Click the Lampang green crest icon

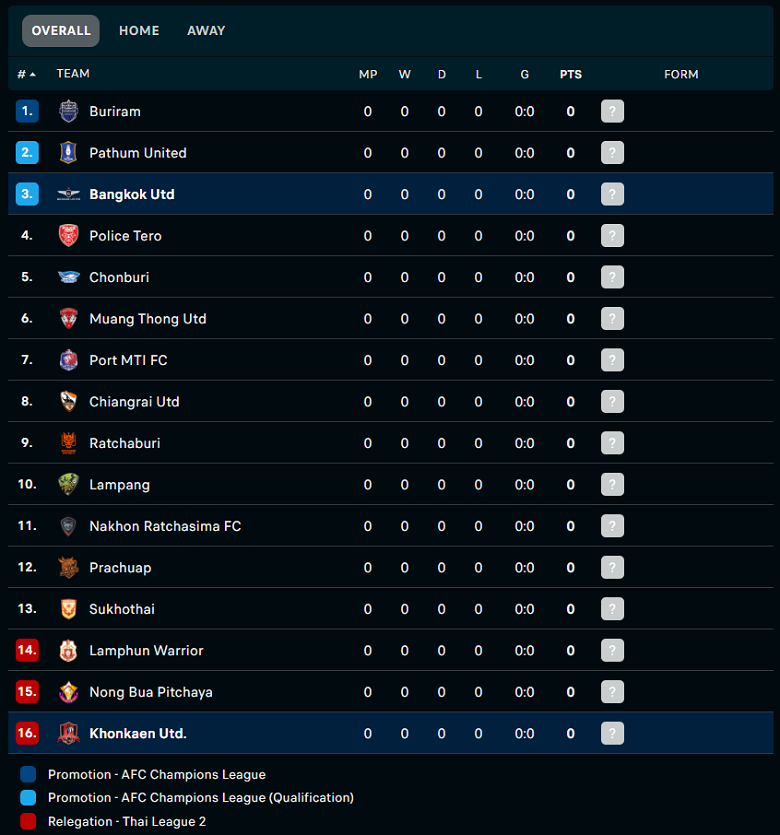[x=69, y=484]
